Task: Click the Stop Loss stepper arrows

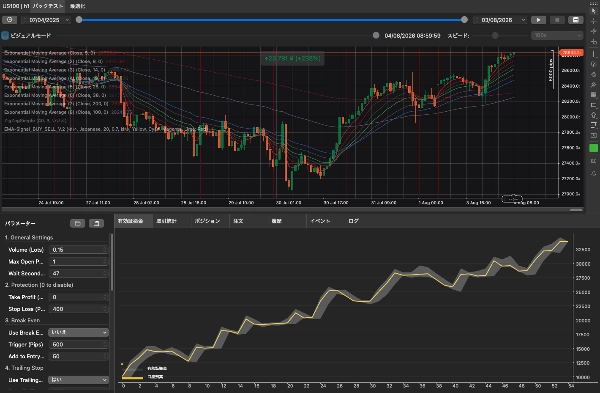Action: pyautogui.click(x=105, y=309)
